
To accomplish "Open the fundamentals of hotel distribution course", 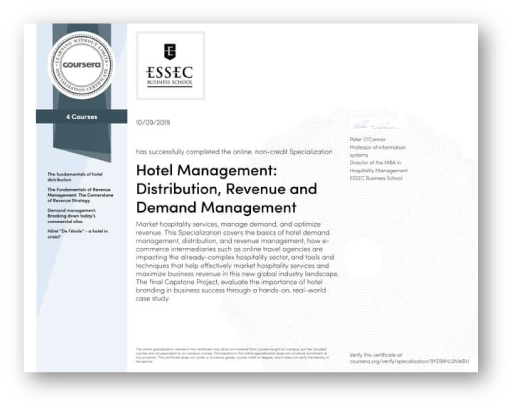I will click(75, 177).
